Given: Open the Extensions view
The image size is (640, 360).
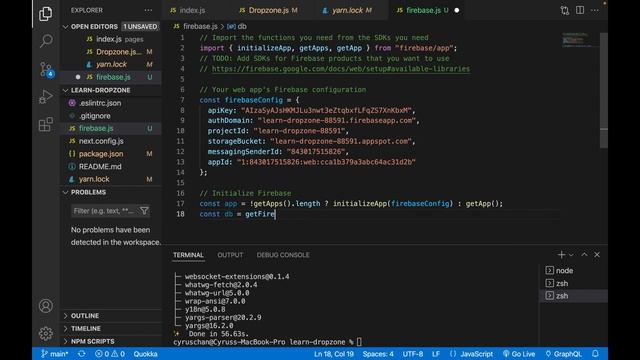Looking at the screenshot, I should tap(46, 124).
